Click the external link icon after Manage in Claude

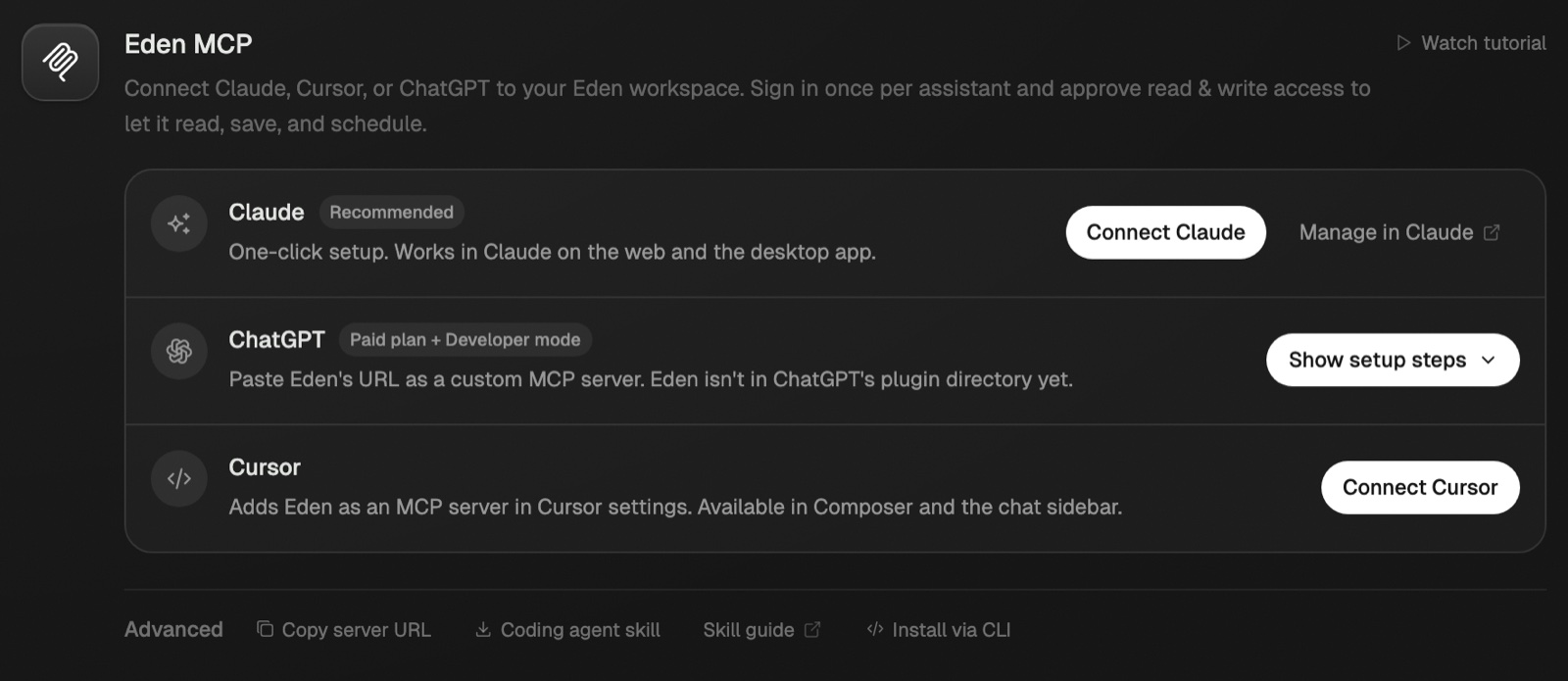[1492, 232]
